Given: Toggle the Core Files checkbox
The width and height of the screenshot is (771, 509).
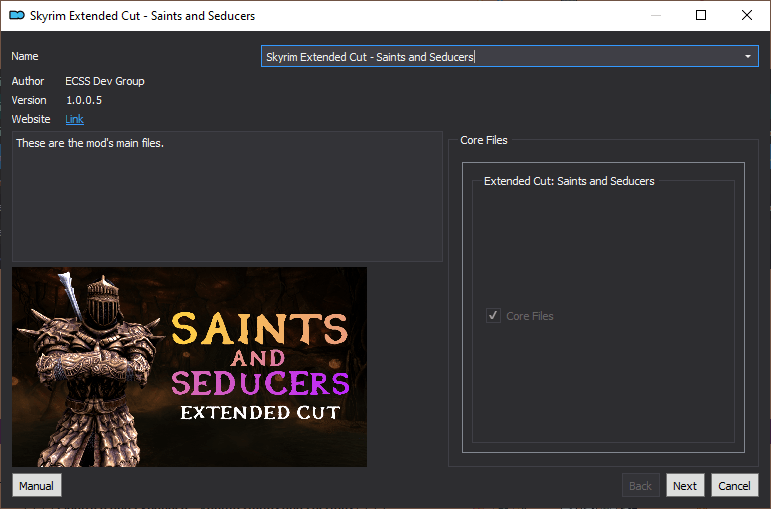Looking at the screenshot, I should coord(493,316).
